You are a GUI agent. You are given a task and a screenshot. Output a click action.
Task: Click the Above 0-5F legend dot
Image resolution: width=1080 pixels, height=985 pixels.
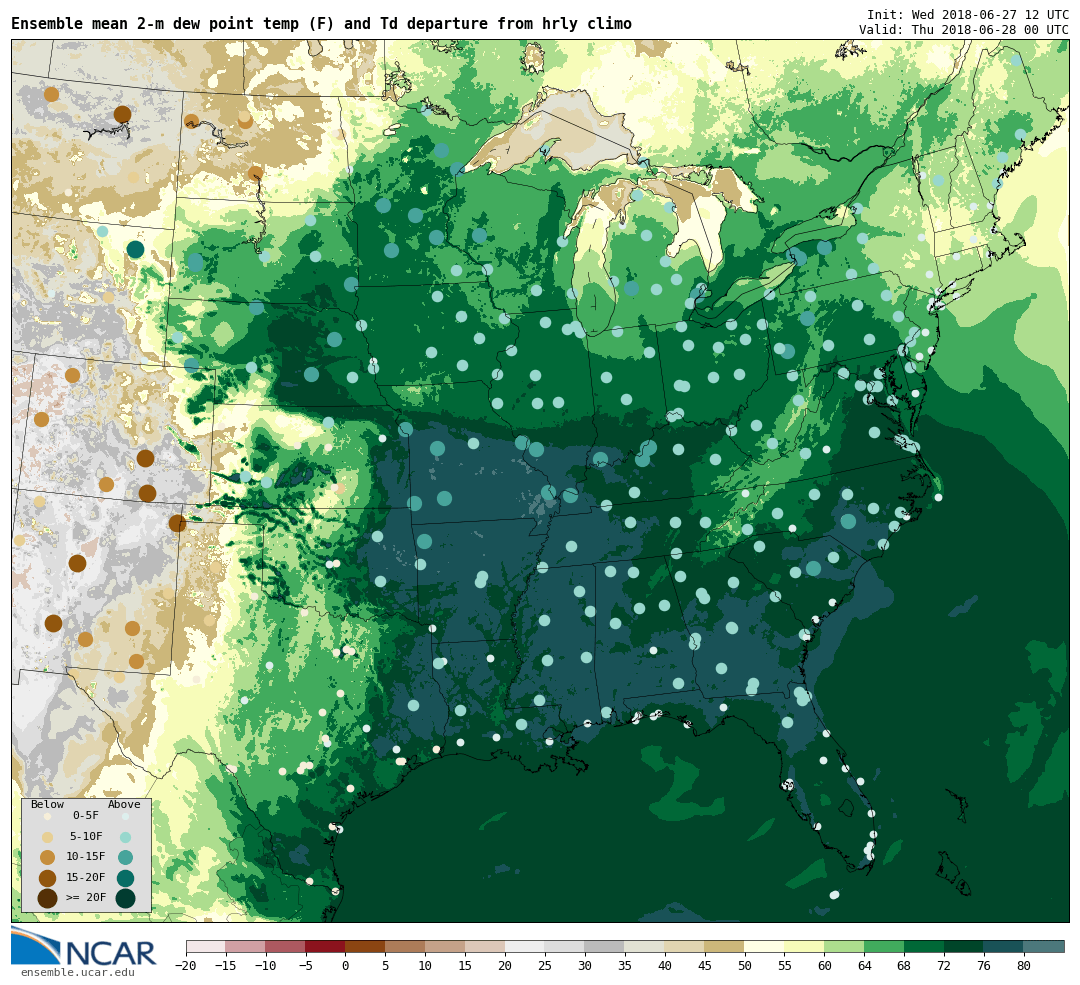click(125, 816)
